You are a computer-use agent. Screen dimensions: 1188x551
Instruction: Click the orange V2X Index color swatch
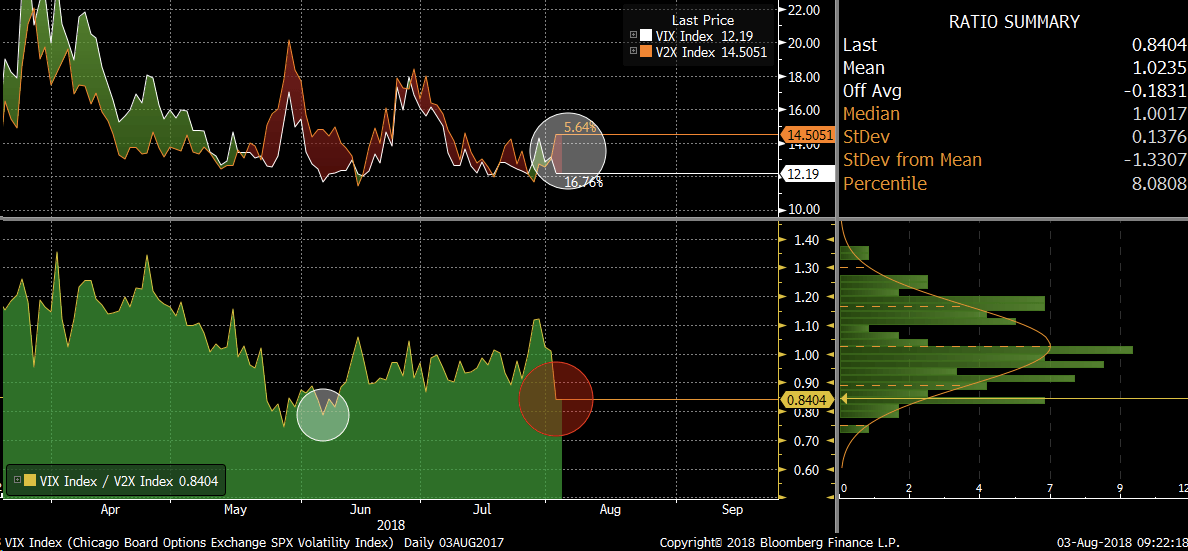click(x=646, y=52)
